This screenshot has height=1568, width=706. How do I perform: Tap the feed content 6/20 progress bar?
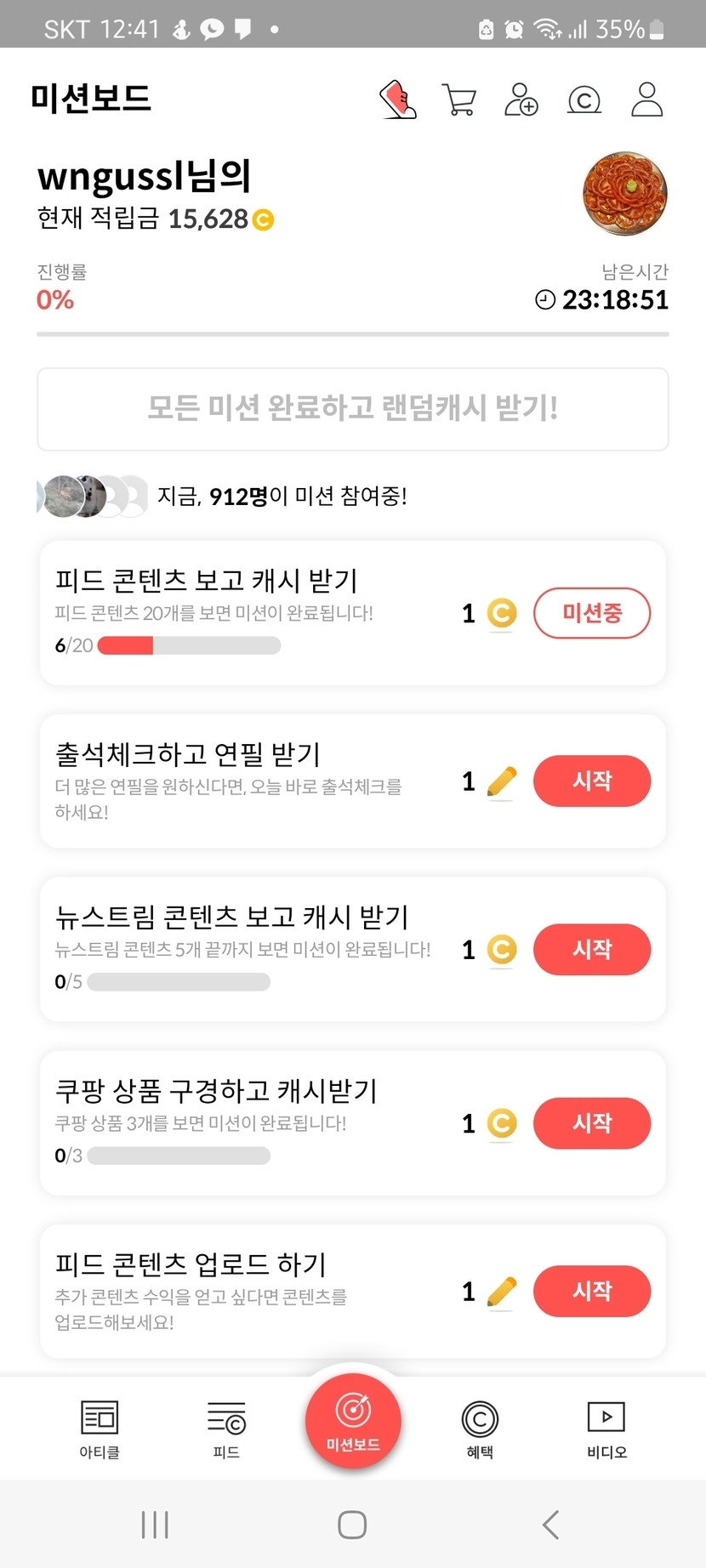(189, 645)
